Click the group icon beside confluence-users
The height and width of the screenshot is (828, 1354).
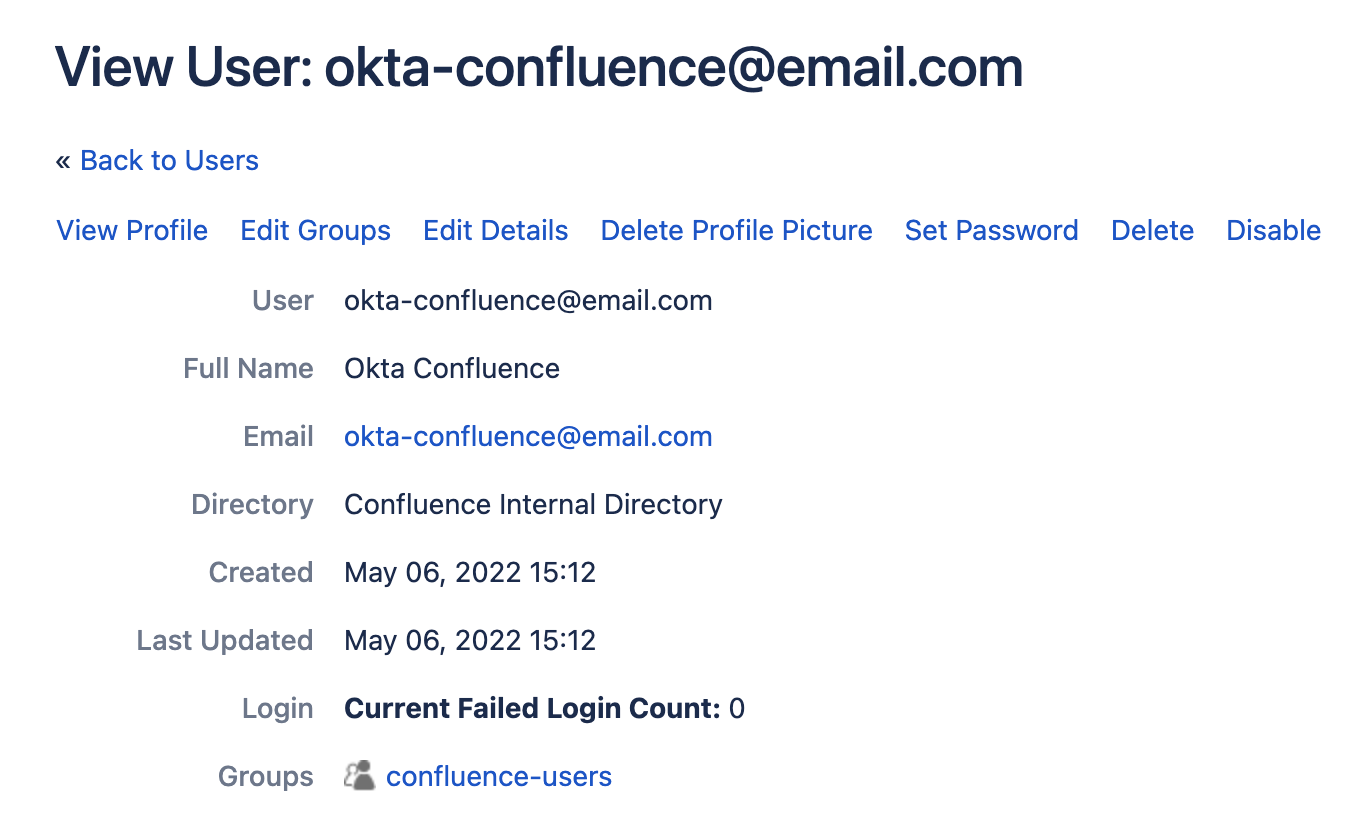point(359,776)
